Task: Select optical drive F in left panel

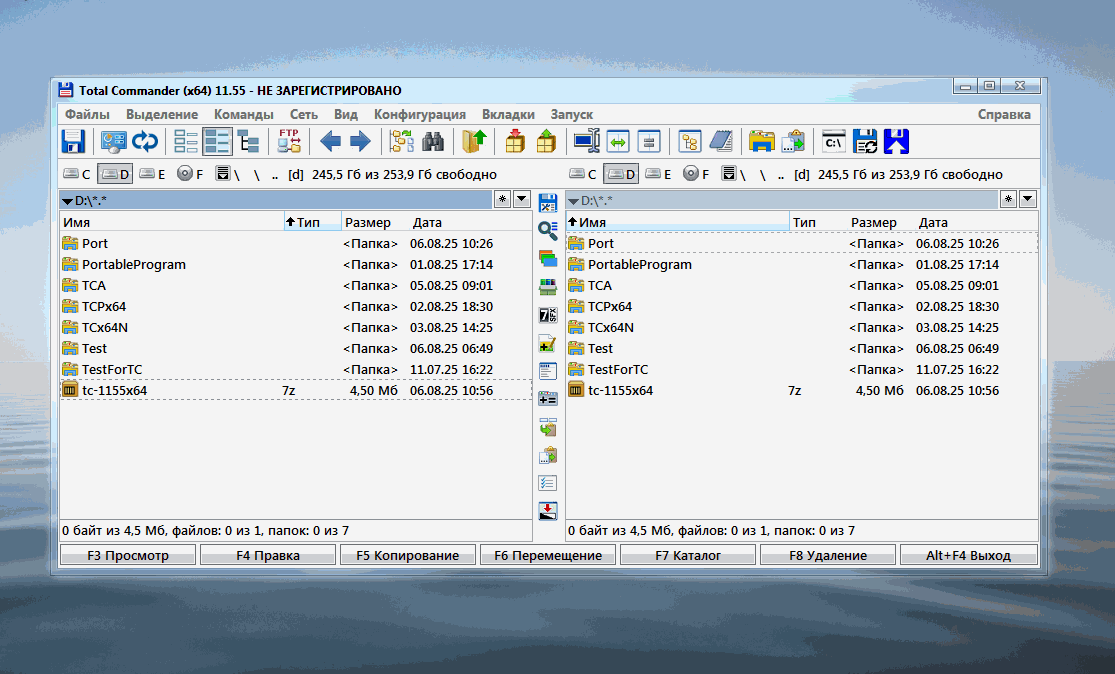Action: click(x=191, y=174)
